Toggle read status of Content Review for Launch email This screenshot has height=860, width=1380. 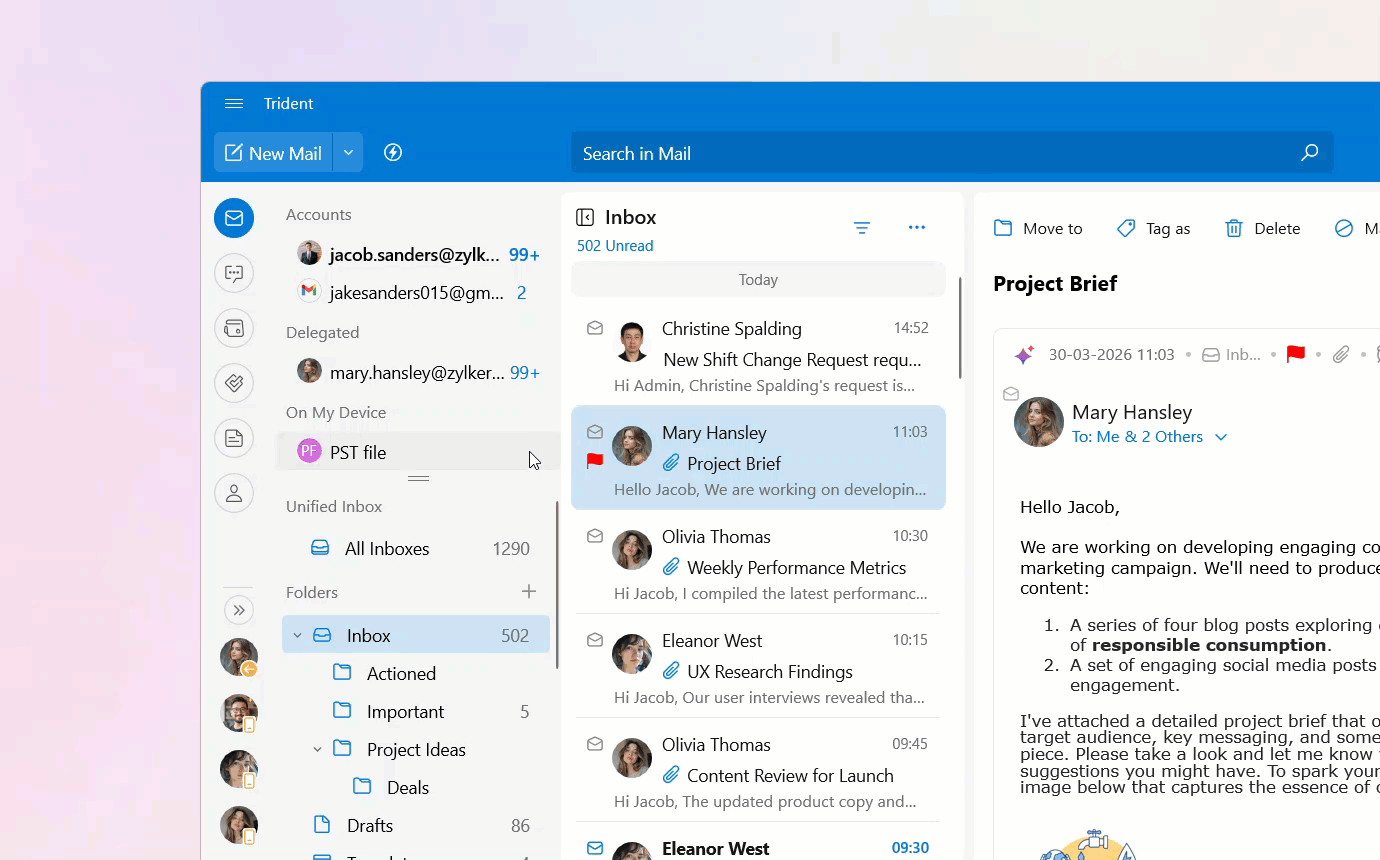pos(595,744)
